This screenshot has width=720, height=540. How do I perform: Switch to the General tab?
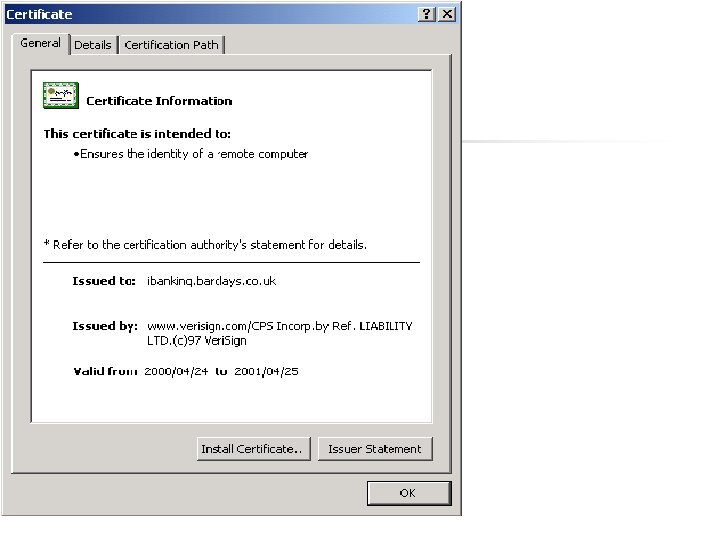coord(40,43)
